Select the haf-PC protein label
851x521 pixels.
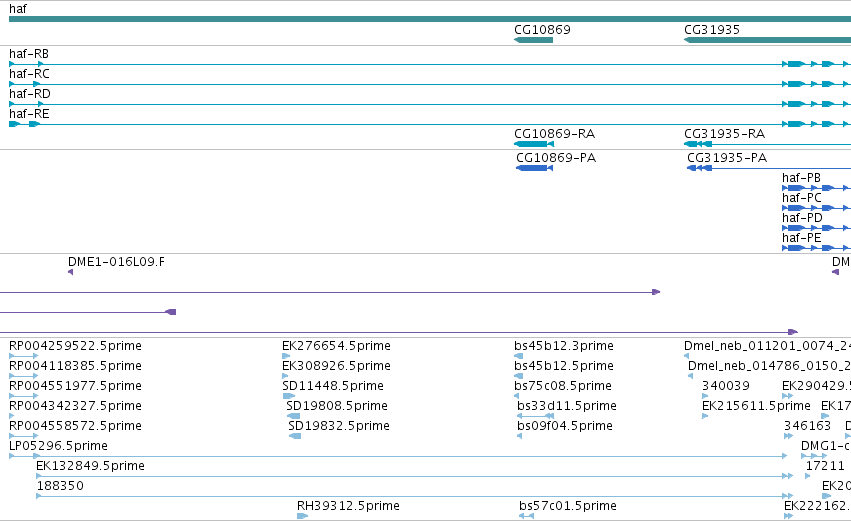tap(802, 198)
